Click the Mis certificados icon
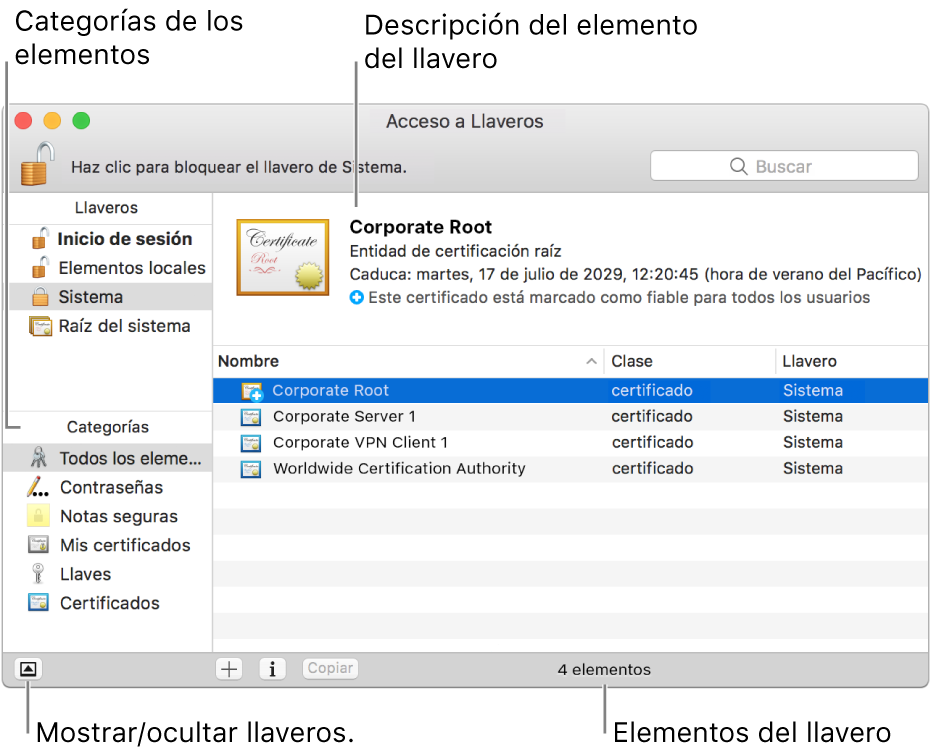931x755 pixels. click(39, 544)
